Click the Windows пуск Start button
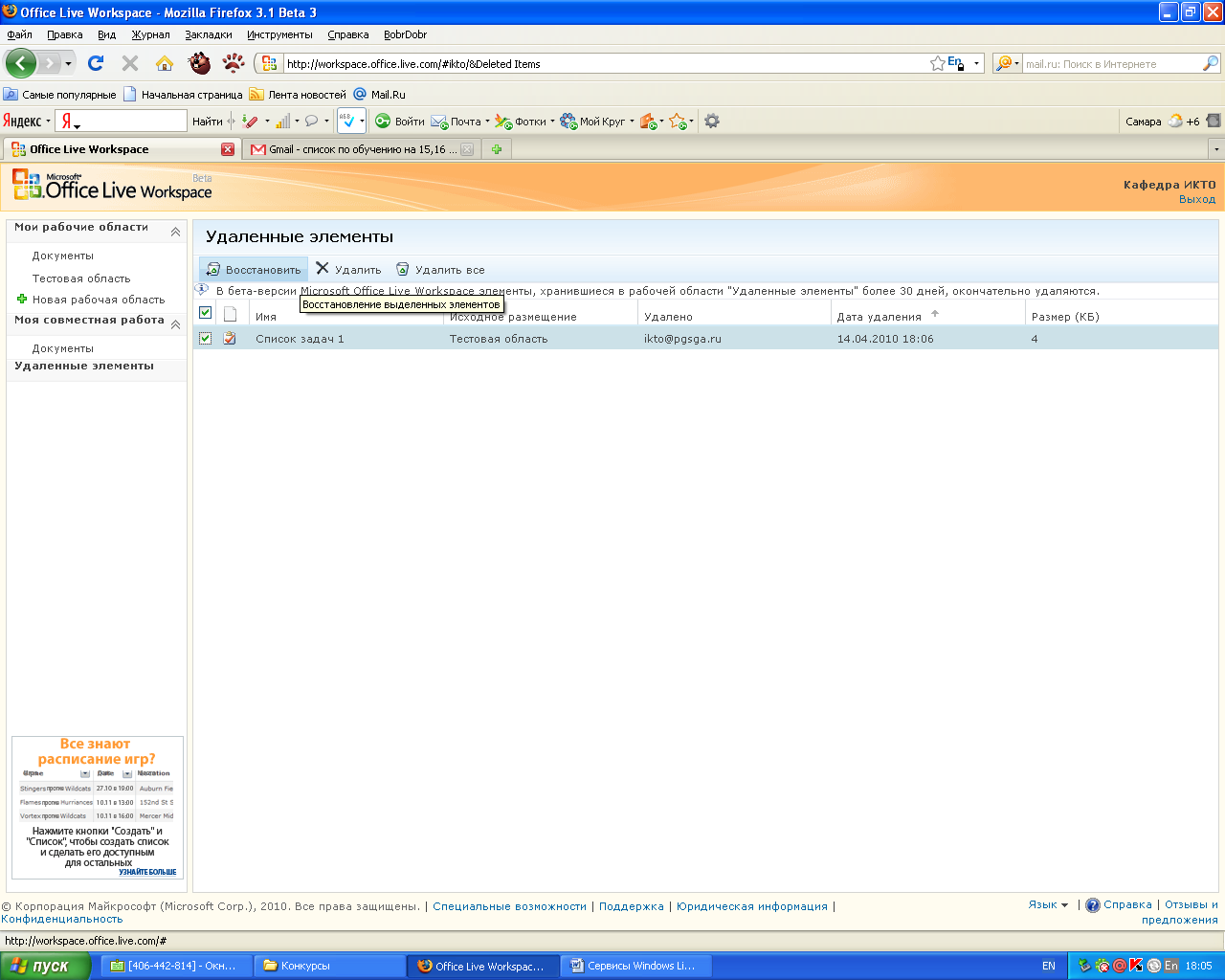Image resolution: width=1225 pixels, height=980 pixels. (x=45, y=966)
